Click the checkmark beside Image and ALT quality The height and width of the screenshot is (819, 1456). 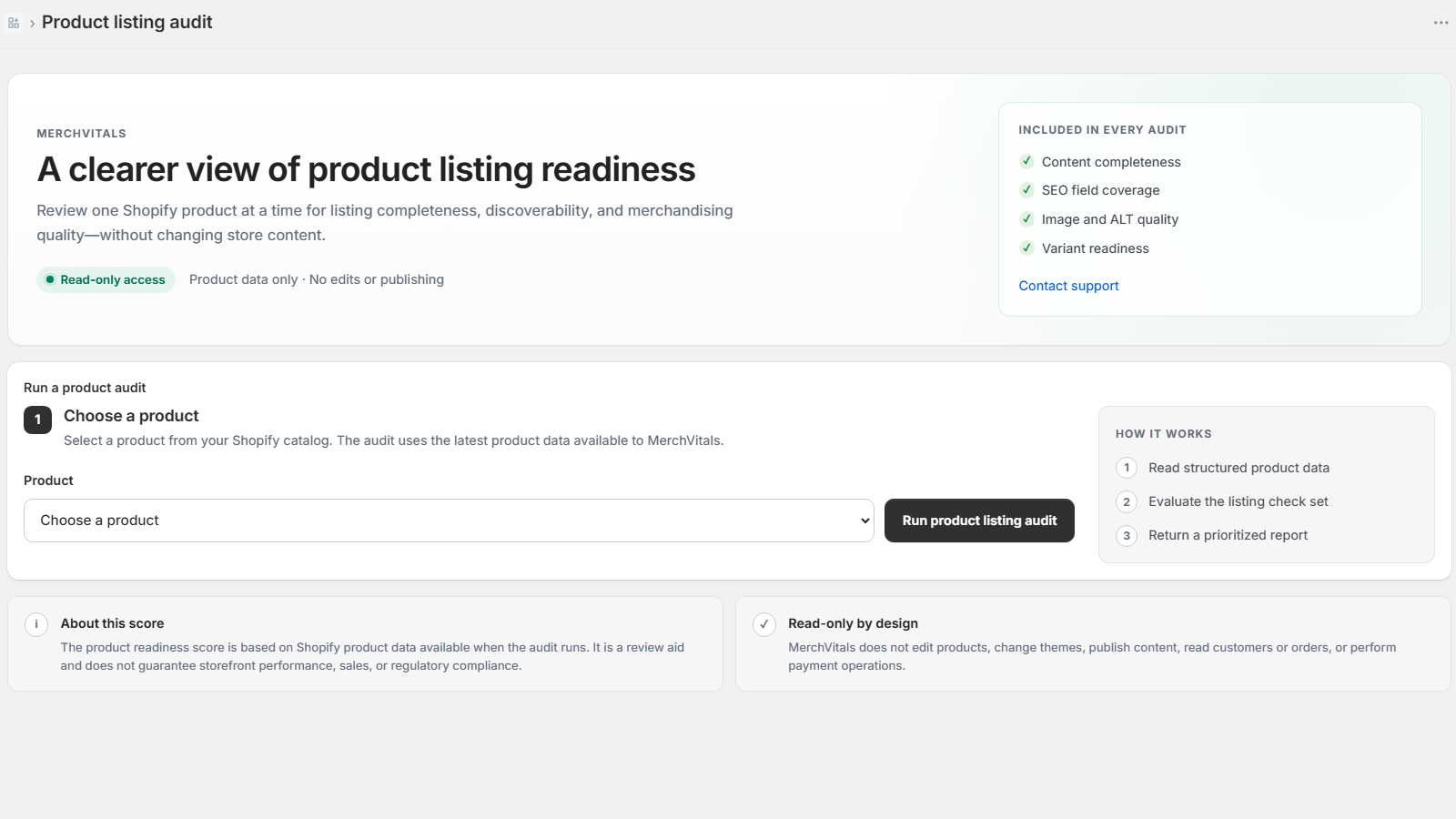(x=1026, y=218)
